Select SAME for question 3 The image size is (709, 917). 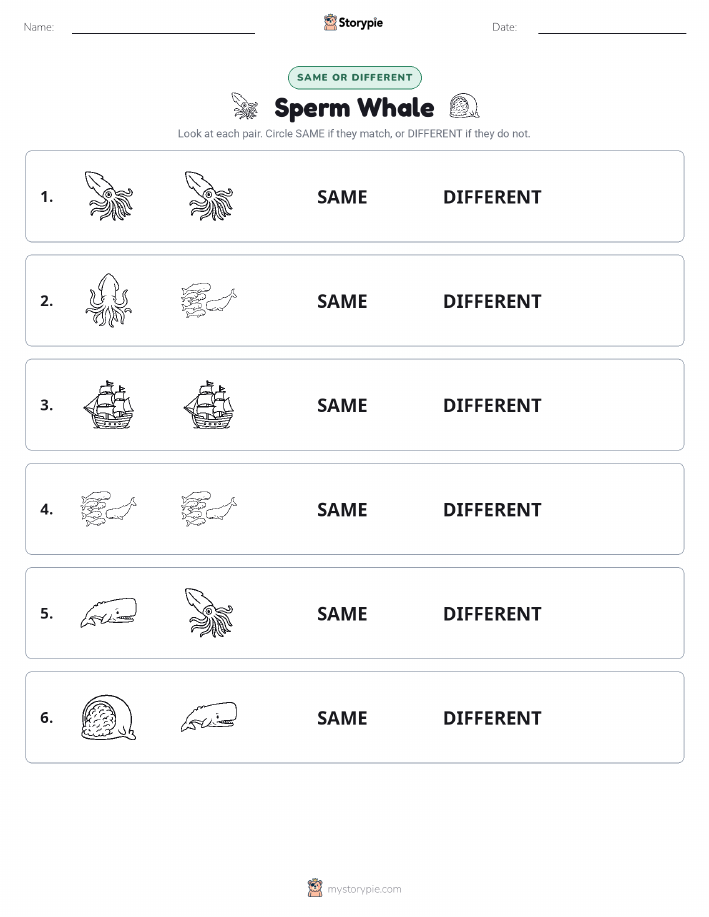tap(342, 405)
